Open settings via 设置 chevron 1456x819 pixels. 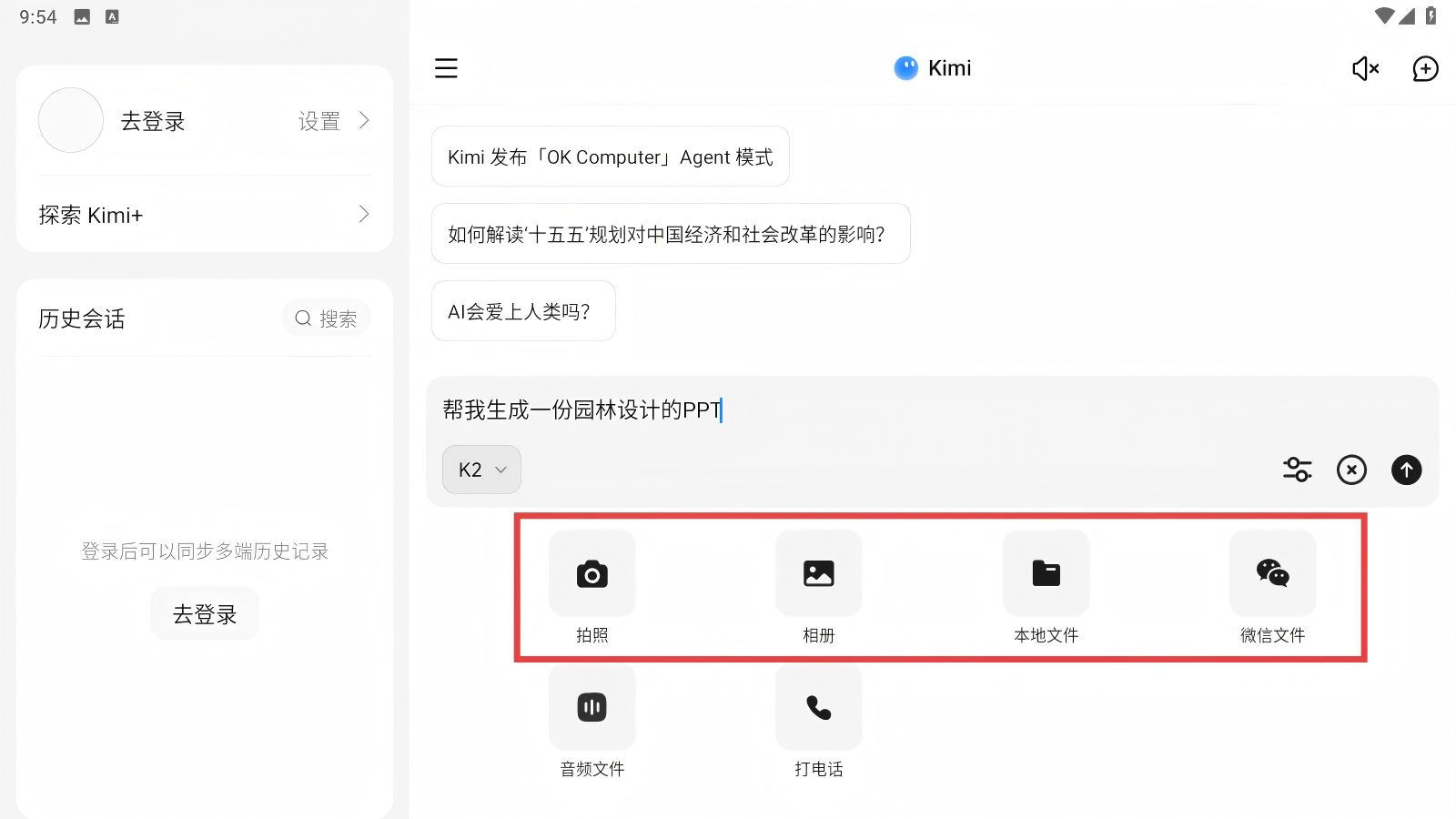333,121
